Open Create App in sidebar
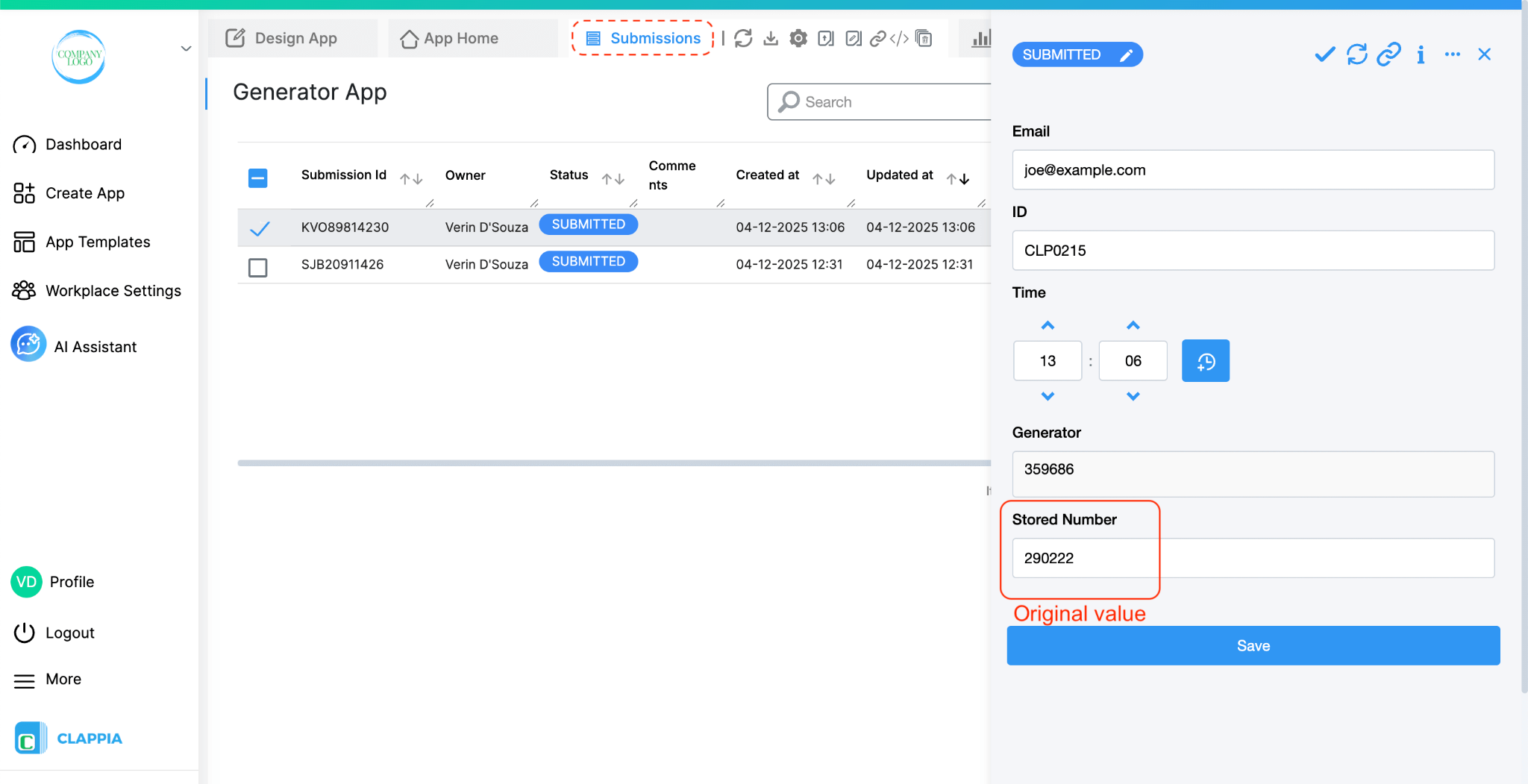This screenshot has width=1528, height=784. pos(69,193)
